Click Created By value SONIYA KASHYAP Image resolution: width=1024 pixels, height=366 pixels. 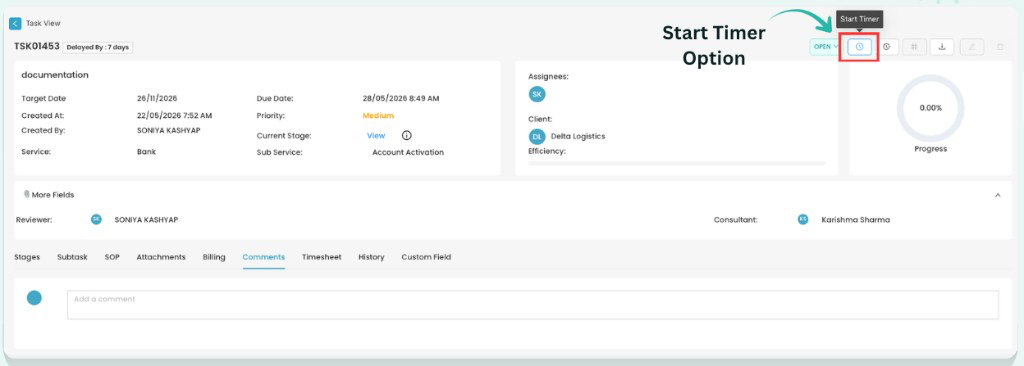169,130
